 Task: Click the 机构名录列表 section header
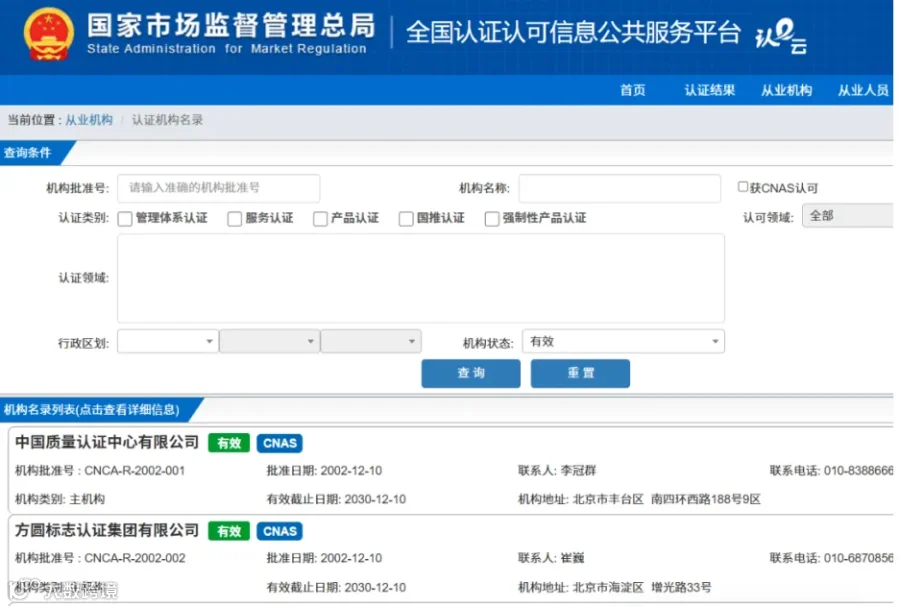coord(92,410)
